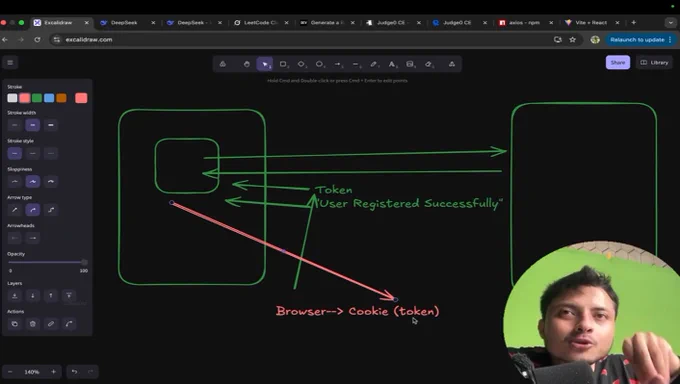The height and width of the screenshot is (384, 680).
Task: Select the Rectangle tool
Action: coord(283,64)
